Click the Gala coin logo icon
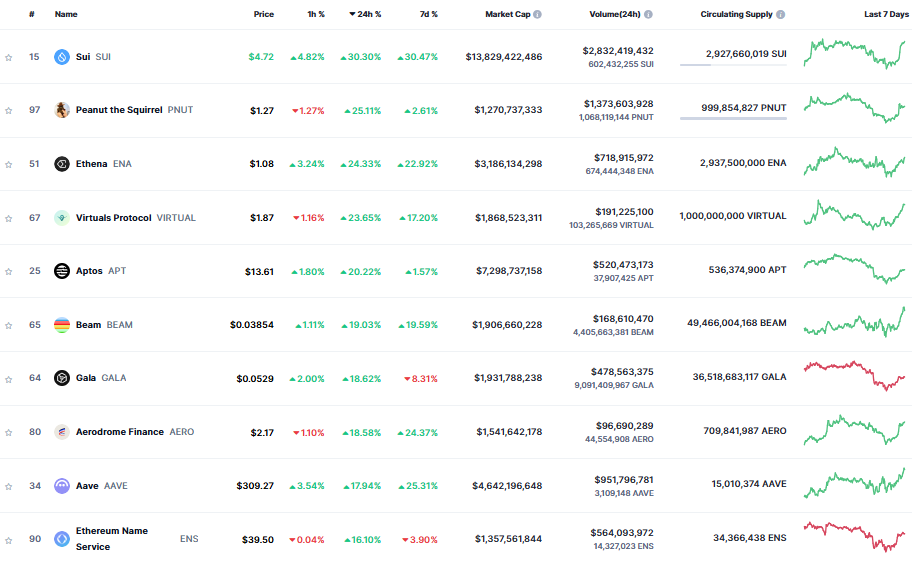 click(x=62, y=378)
